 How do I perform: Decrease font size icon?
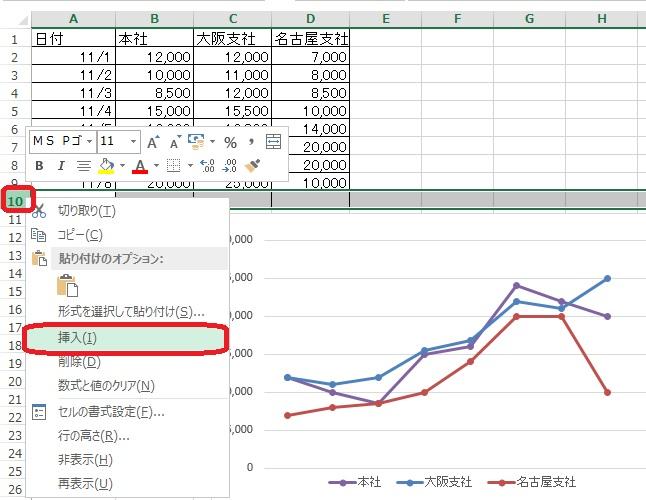176,142
